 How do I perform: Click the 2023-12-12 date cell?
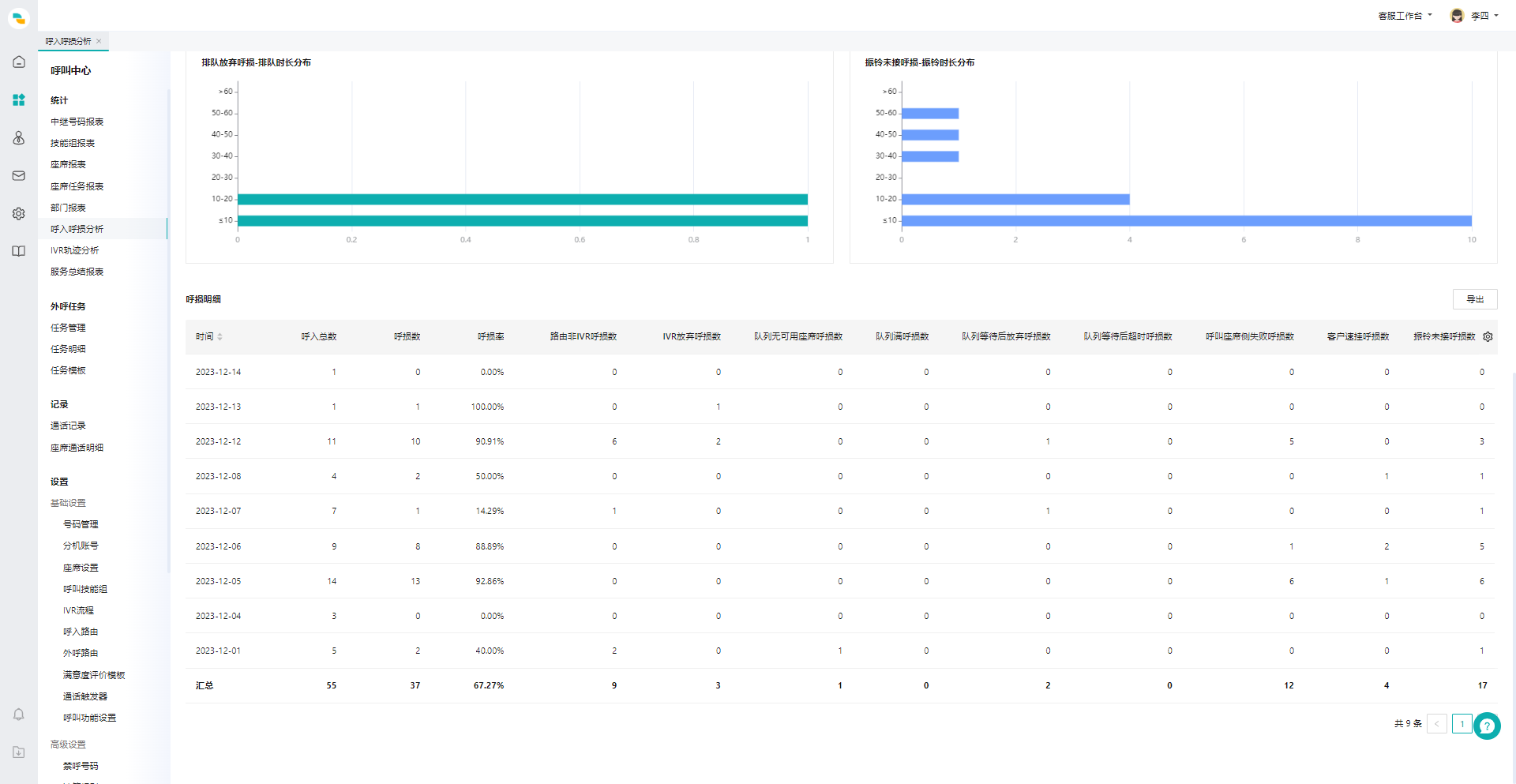tap(219, 441)
